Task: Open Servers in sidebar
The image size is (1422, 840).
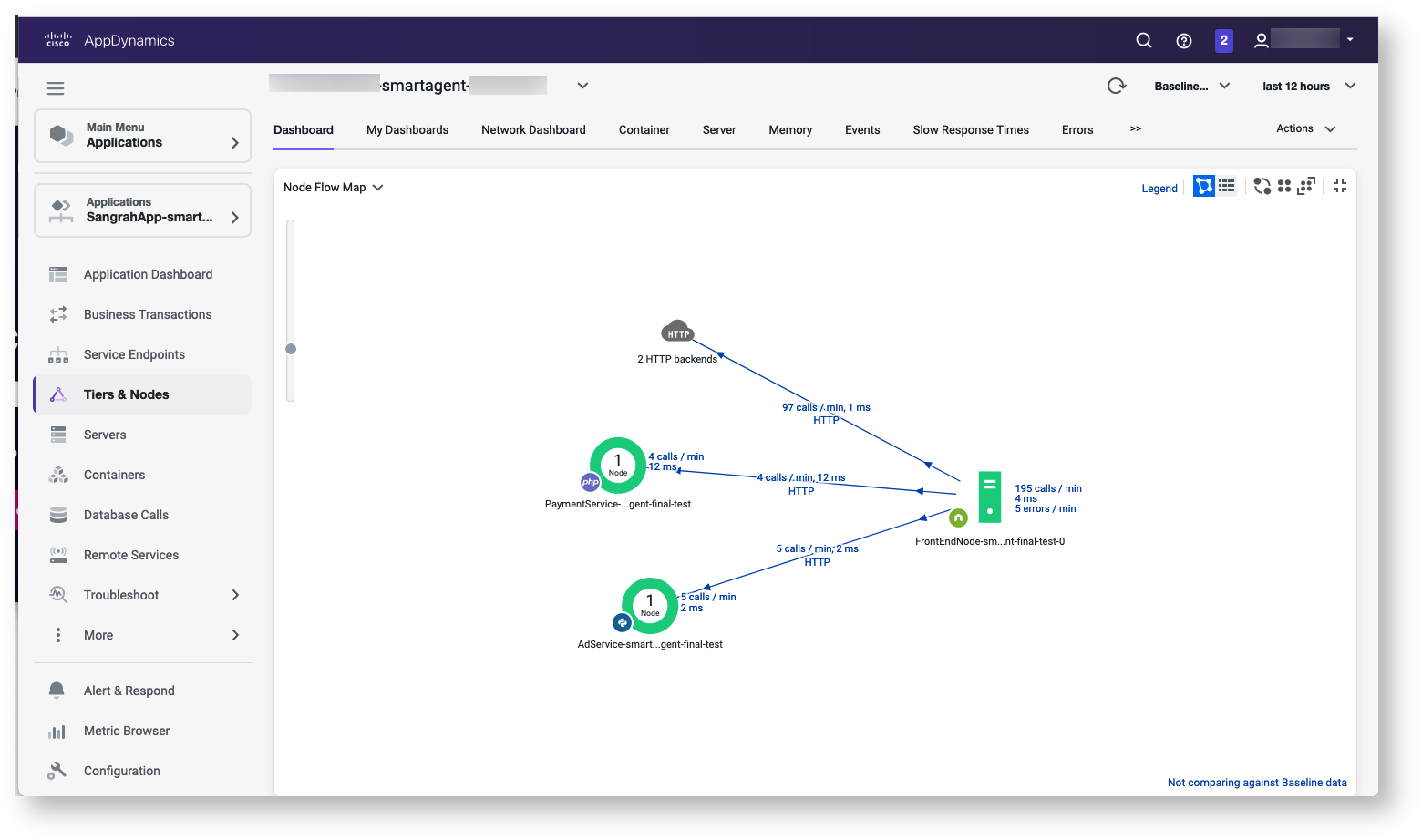Action: pyautogui.click(x=142, y=435)
